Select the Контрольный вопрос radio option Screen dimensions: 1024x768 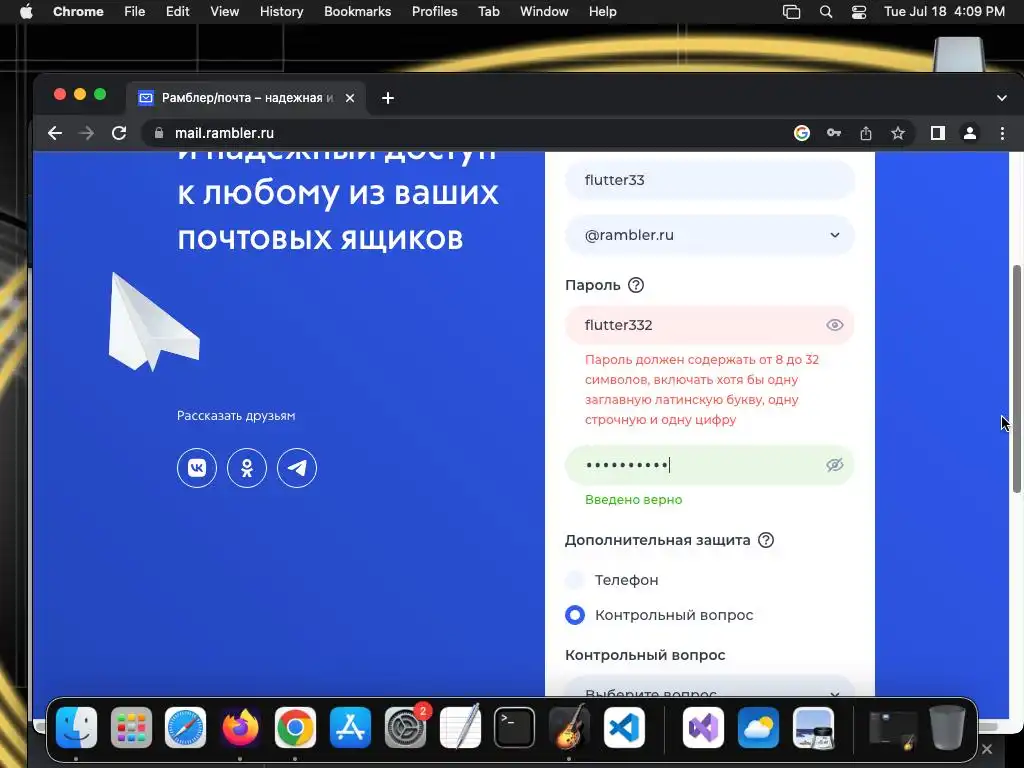pyautogui.click(x=575, y=615)
